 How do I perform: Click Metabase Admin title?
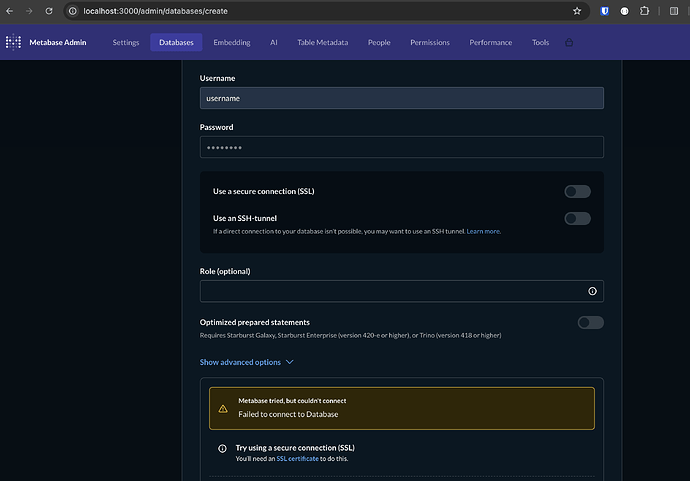point(58,42)
